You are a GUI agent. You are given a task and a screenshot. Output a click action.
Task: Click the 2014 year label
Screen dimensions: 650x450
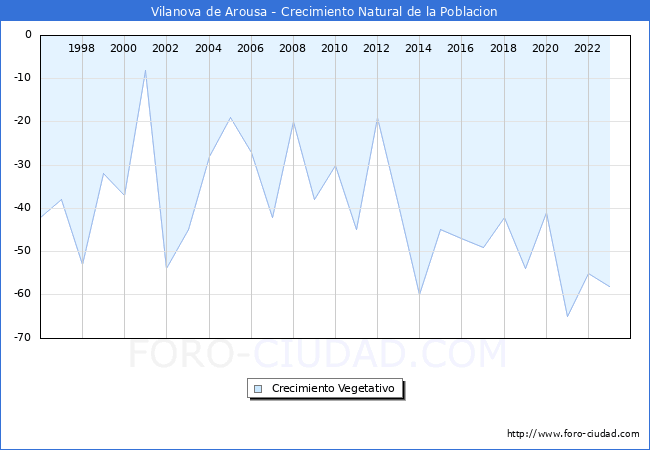coord(418,48)
